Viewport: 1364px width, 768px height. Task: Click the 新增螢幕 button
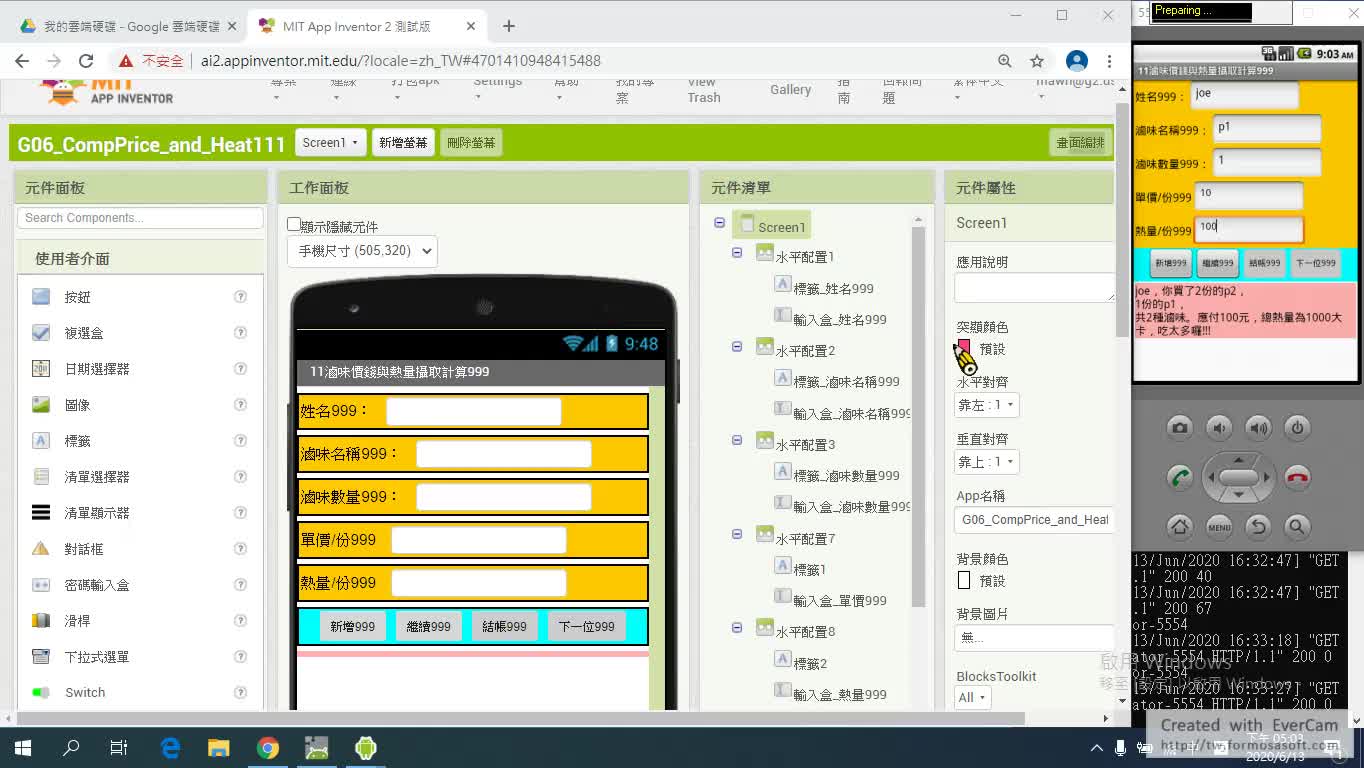[x=403, y=143]
